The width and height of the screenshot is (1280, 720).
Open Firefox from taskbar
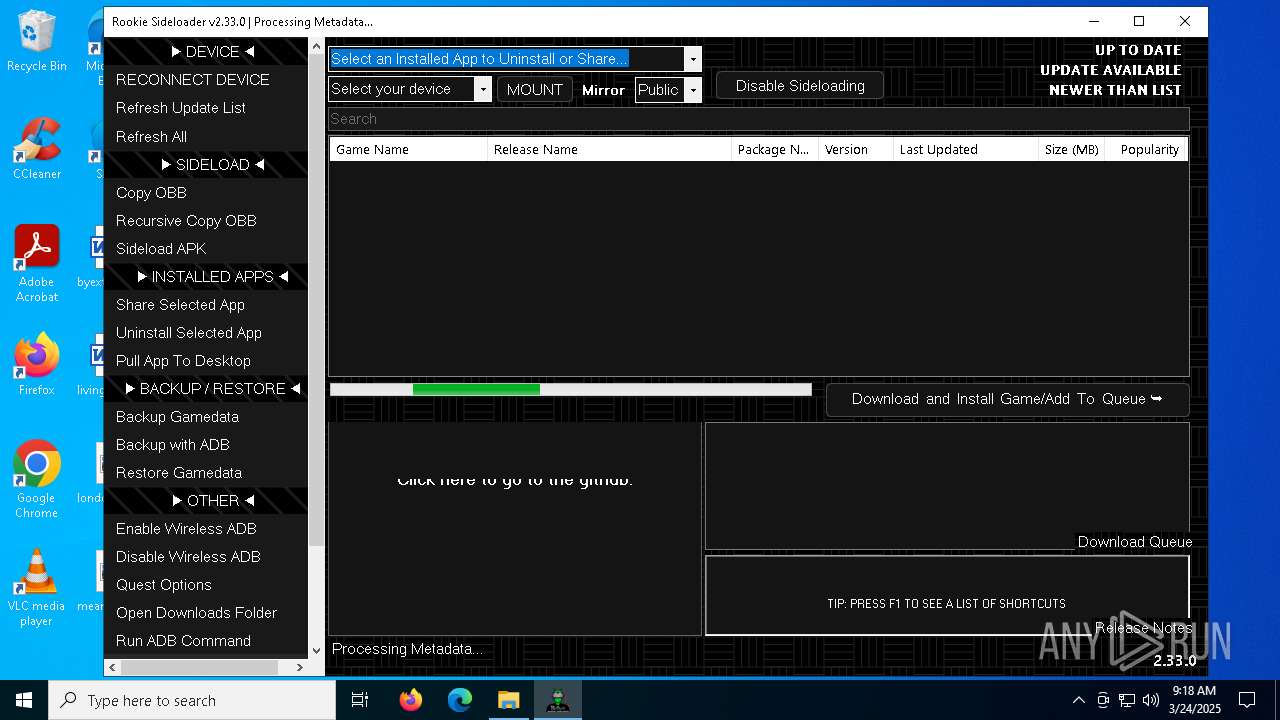click(x=410, y=700)
